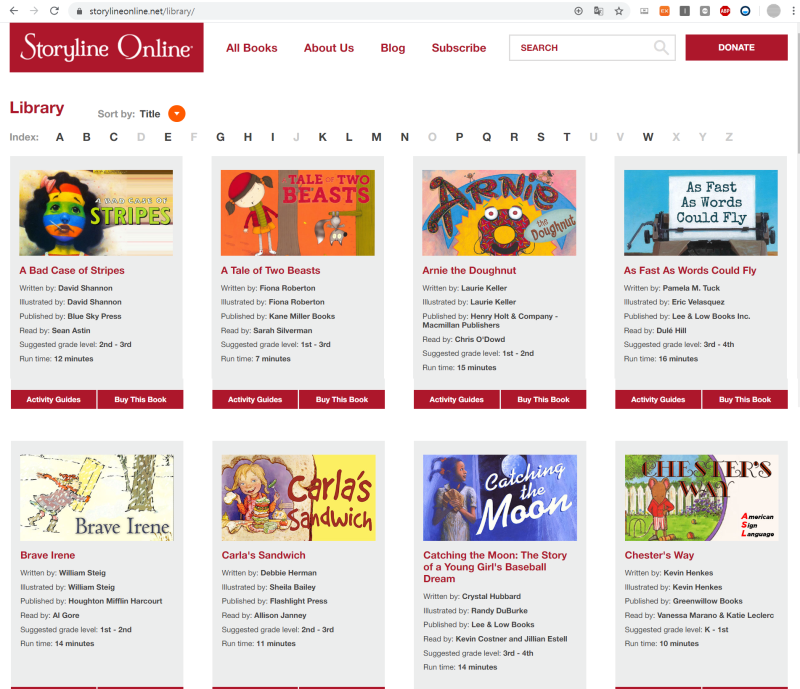Screen dimensions: 800x689
Task: Open the orange EX extension icon
Action: click(664, 11)
